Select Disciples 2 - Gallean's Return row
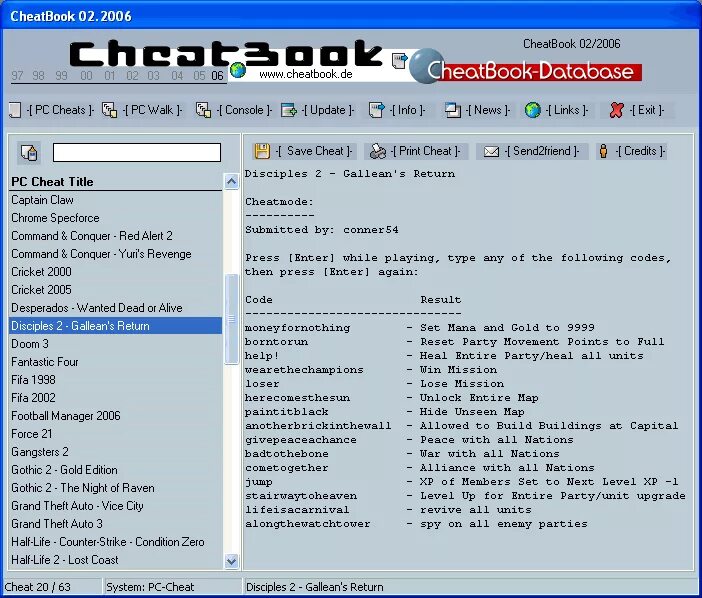This screenshot has height=598, width=702. tap(116, 326)
